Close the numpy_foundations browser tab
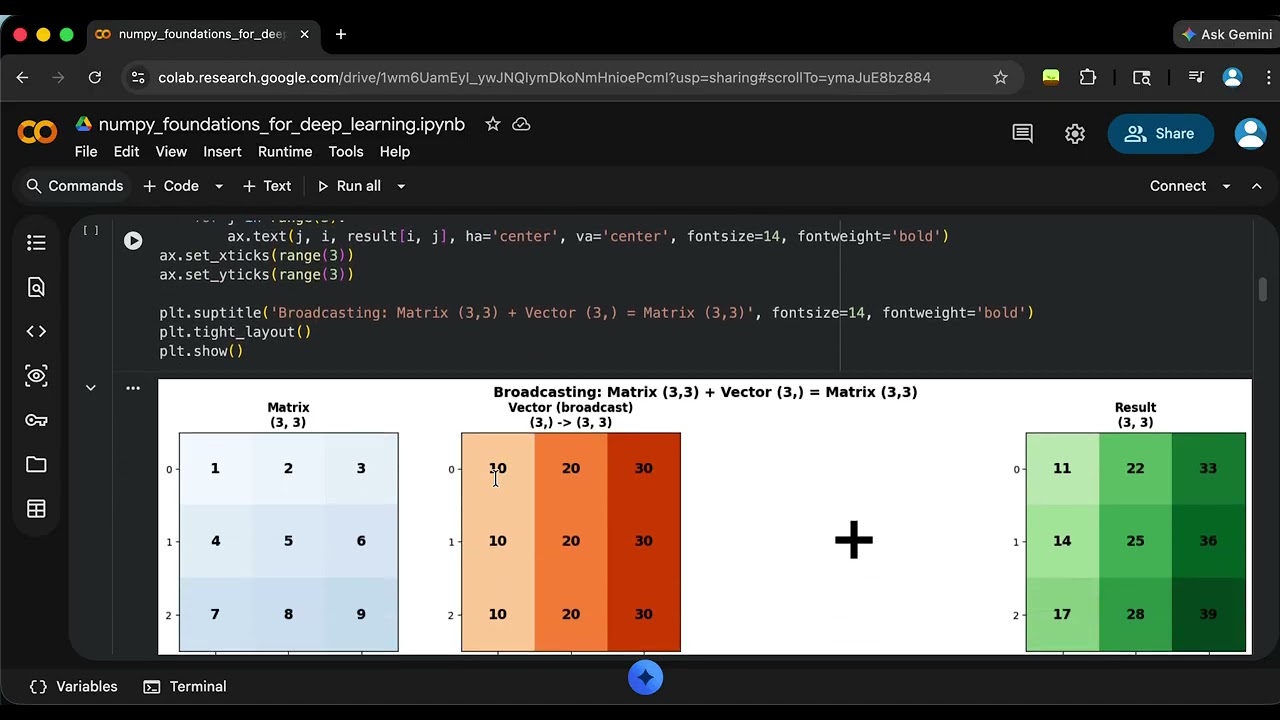The height and width of the screenshot is (720, 1280). pyautogui.click(x=304, y=34)
